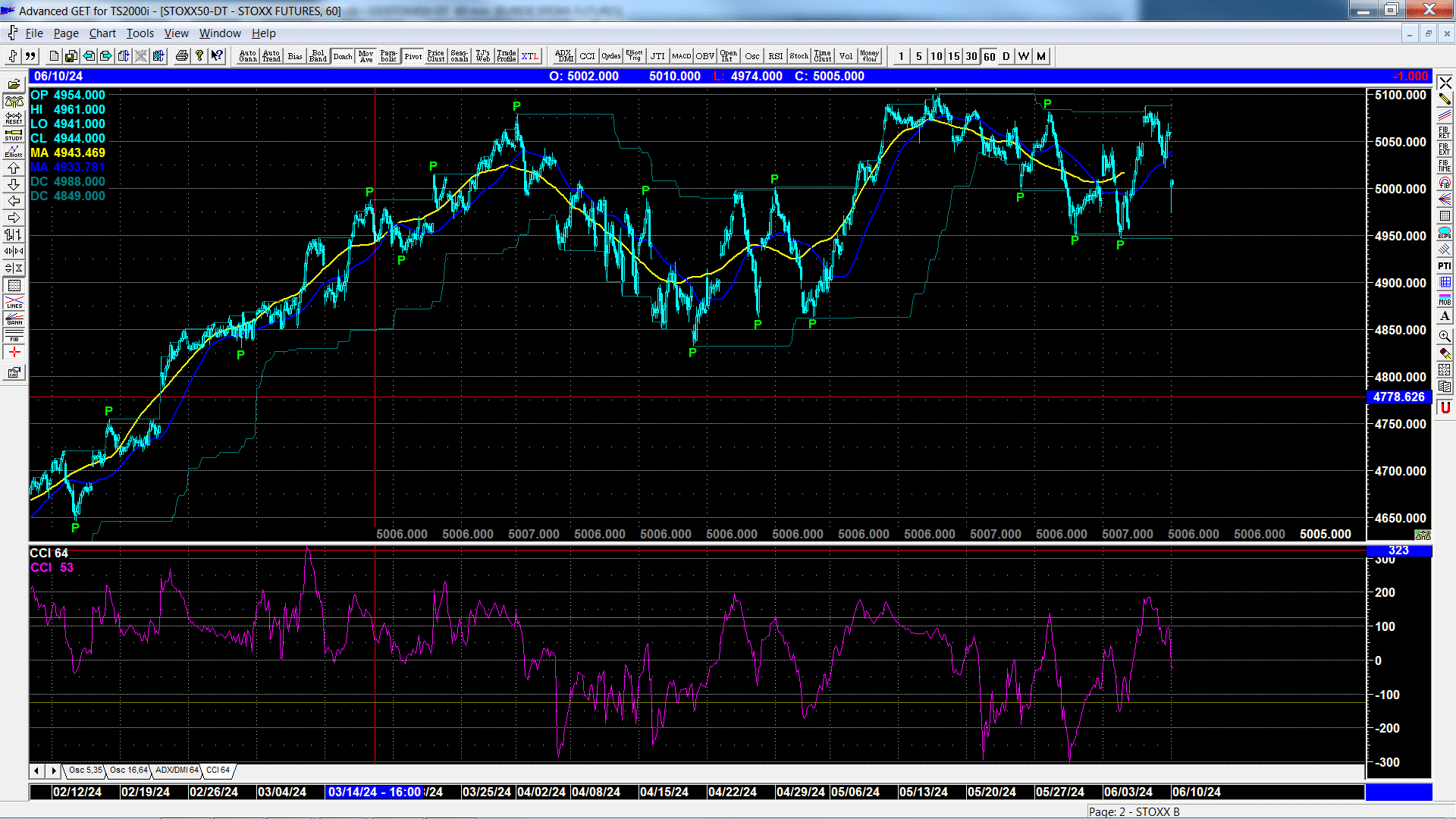The image size is (1456, 819).
Task: Switch chart to Daily (D) timeframe
Action: [1006, 56]
